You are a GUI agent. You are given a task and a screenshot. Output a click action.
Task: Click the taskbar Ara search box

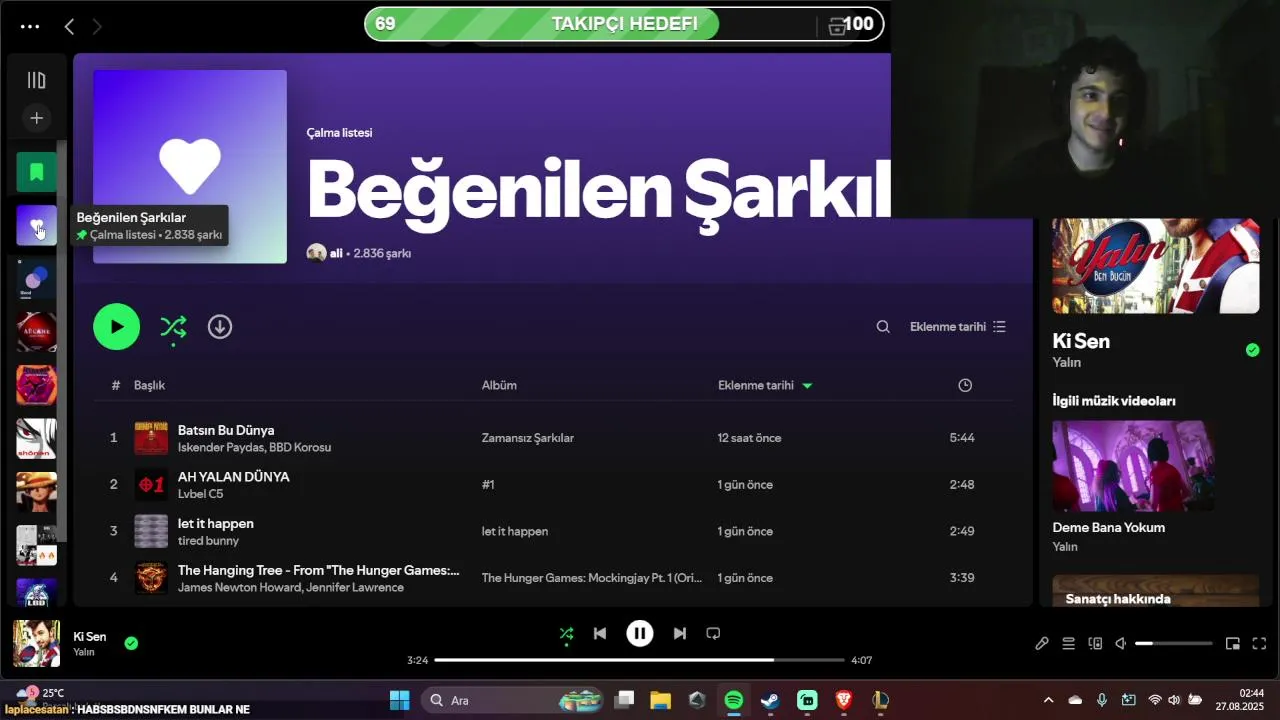pyautogui.click(x=514, y=700)
